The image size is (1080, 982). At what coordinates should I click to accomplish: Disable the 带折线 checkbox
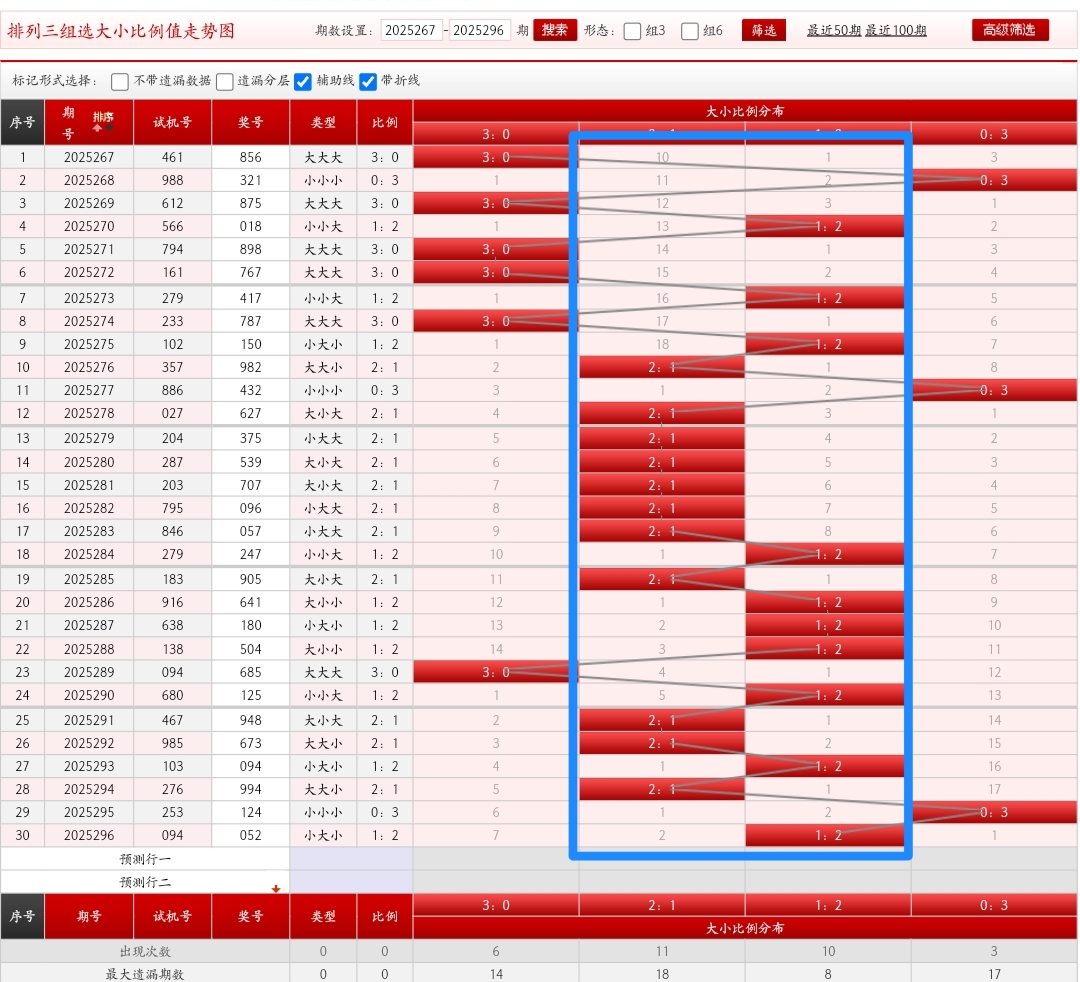coord(368,82)
